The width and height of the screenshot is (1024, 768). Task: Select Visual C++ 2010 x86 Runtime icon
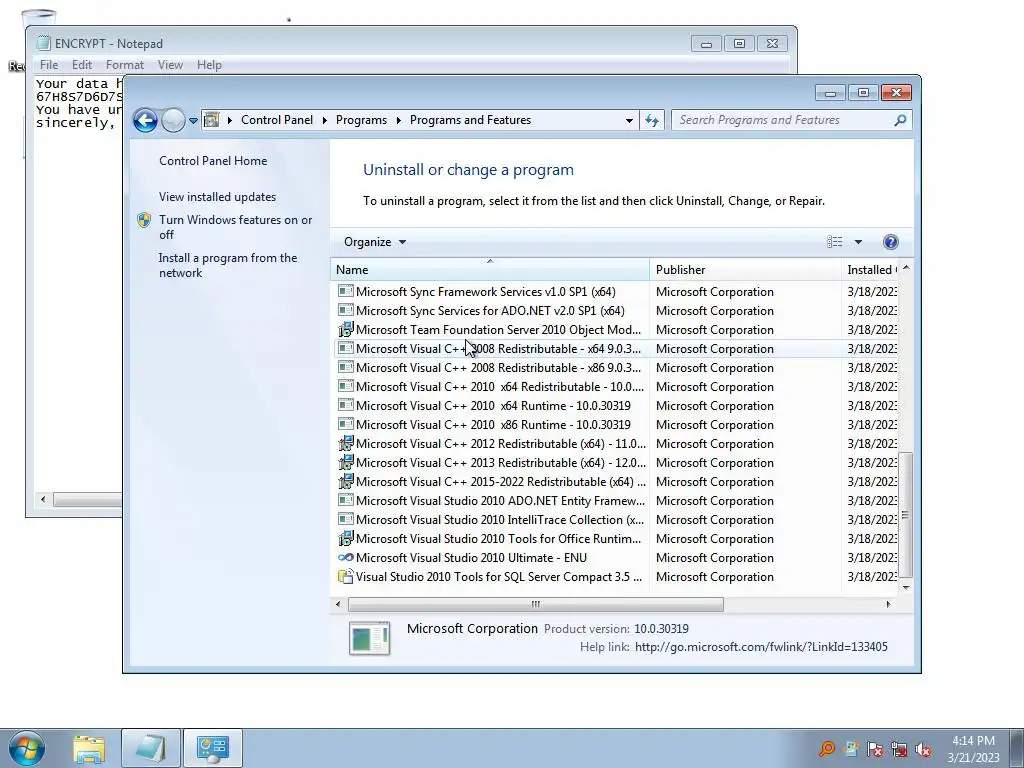345,424
